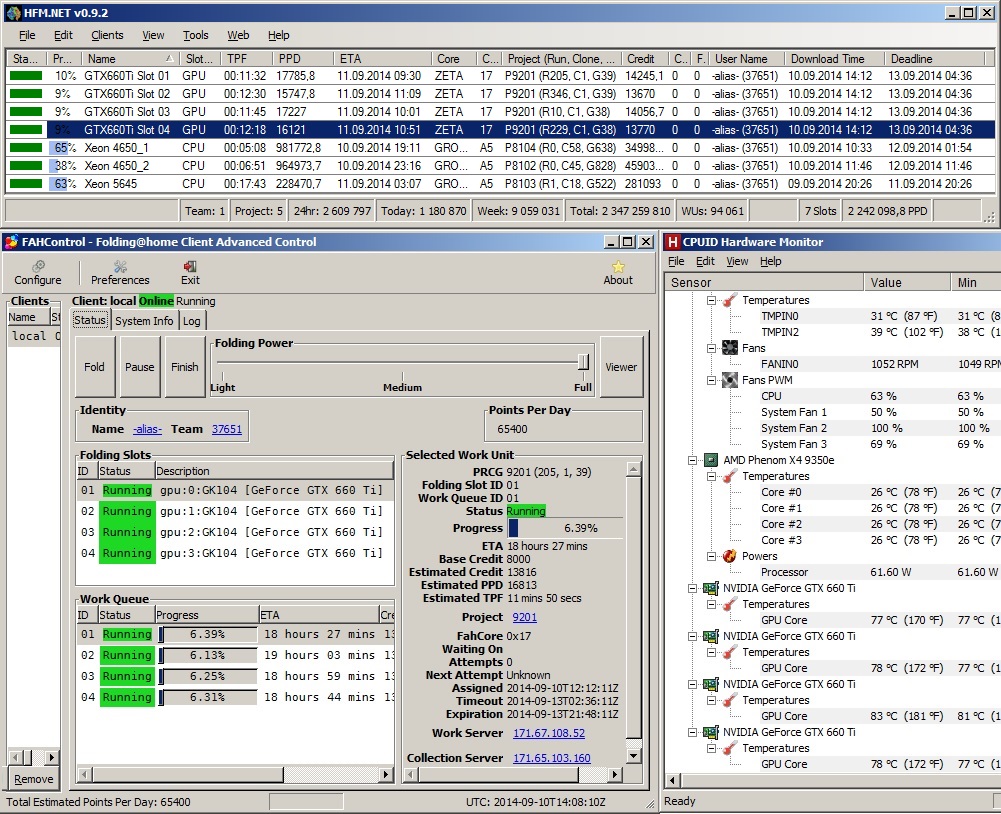Click right arrow of Folding panel horizontal scrollbar
The width and height of the screenshot is (1001, 814).
click(385, 774)
